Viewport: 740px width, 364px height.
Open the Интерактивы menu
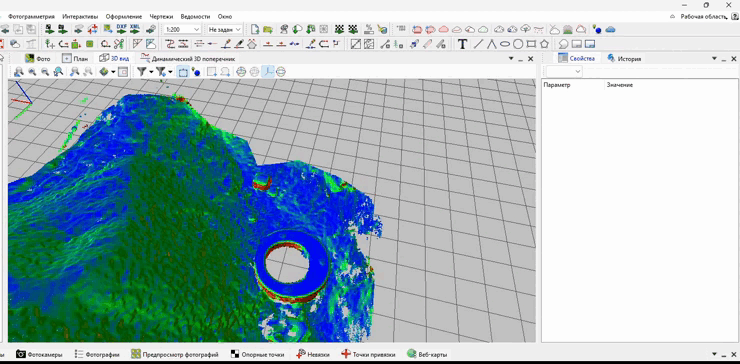80,17
